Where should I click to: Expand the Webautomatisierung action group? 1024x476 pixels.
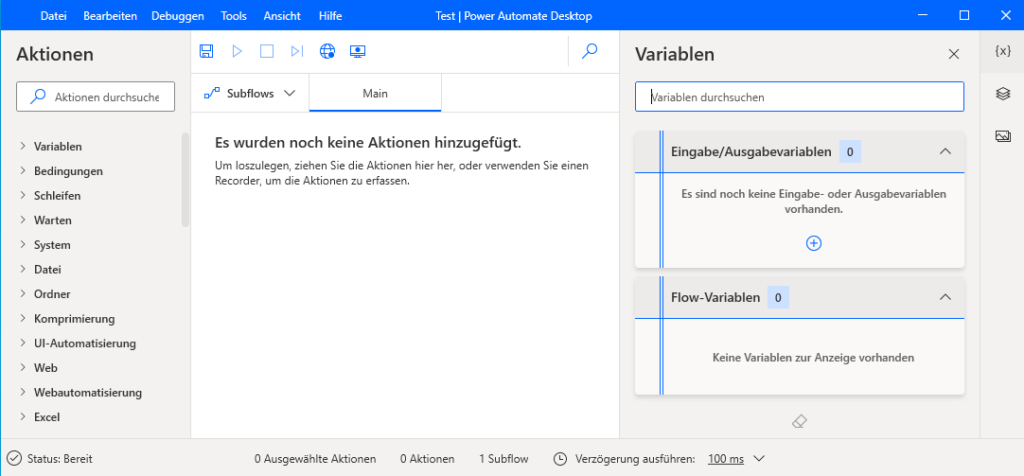[24, 392]
